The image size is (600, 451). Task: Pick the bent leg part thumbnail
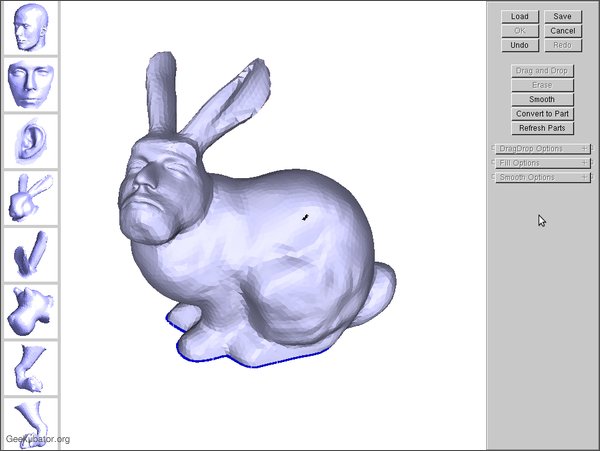tap(31, 368)
